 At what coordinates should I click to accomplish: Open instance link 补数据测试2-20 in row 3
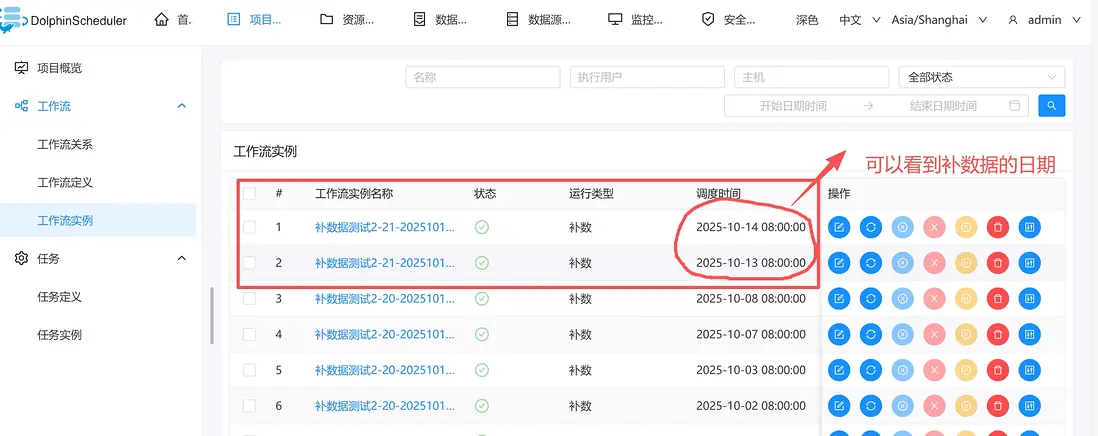click(384, 299)
